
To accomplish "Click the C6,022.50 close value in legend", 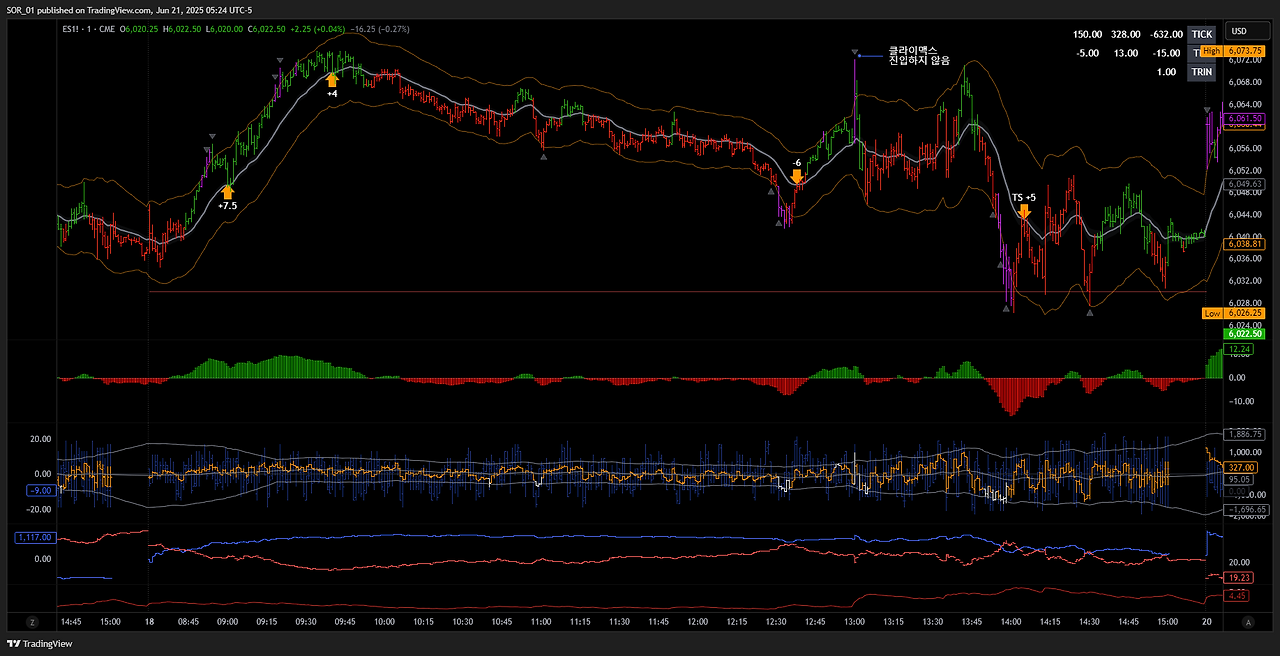I will pyautogui.click(x=266, y=30).
